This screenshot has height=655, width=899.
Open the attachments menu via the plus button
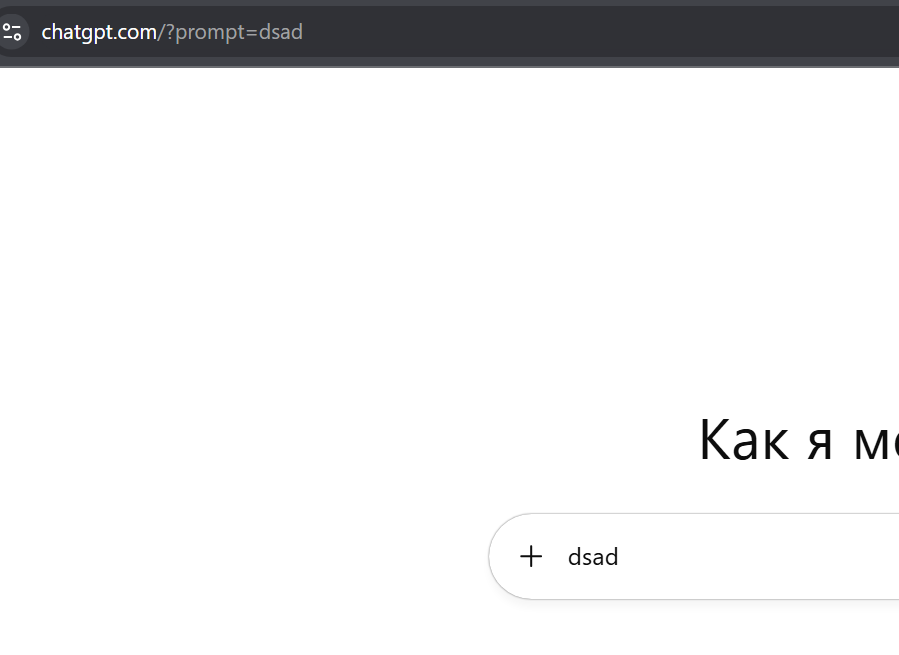[531, 557]
